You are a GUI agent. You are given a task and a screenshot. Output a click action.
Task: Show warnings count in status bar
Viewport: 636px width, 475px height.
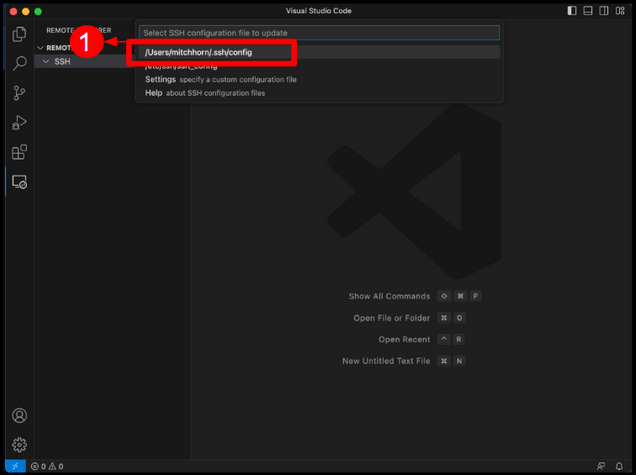[56, 466]
